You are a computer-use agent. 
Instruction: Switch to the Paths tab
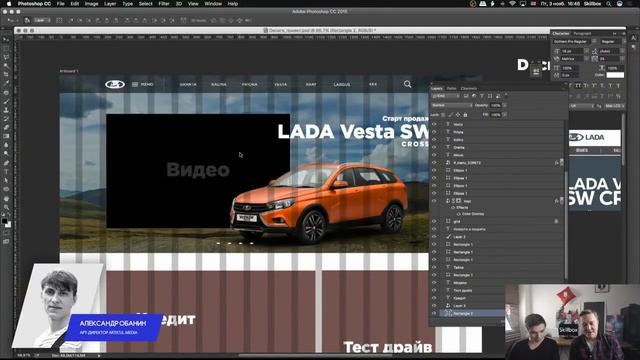point(451,88)
